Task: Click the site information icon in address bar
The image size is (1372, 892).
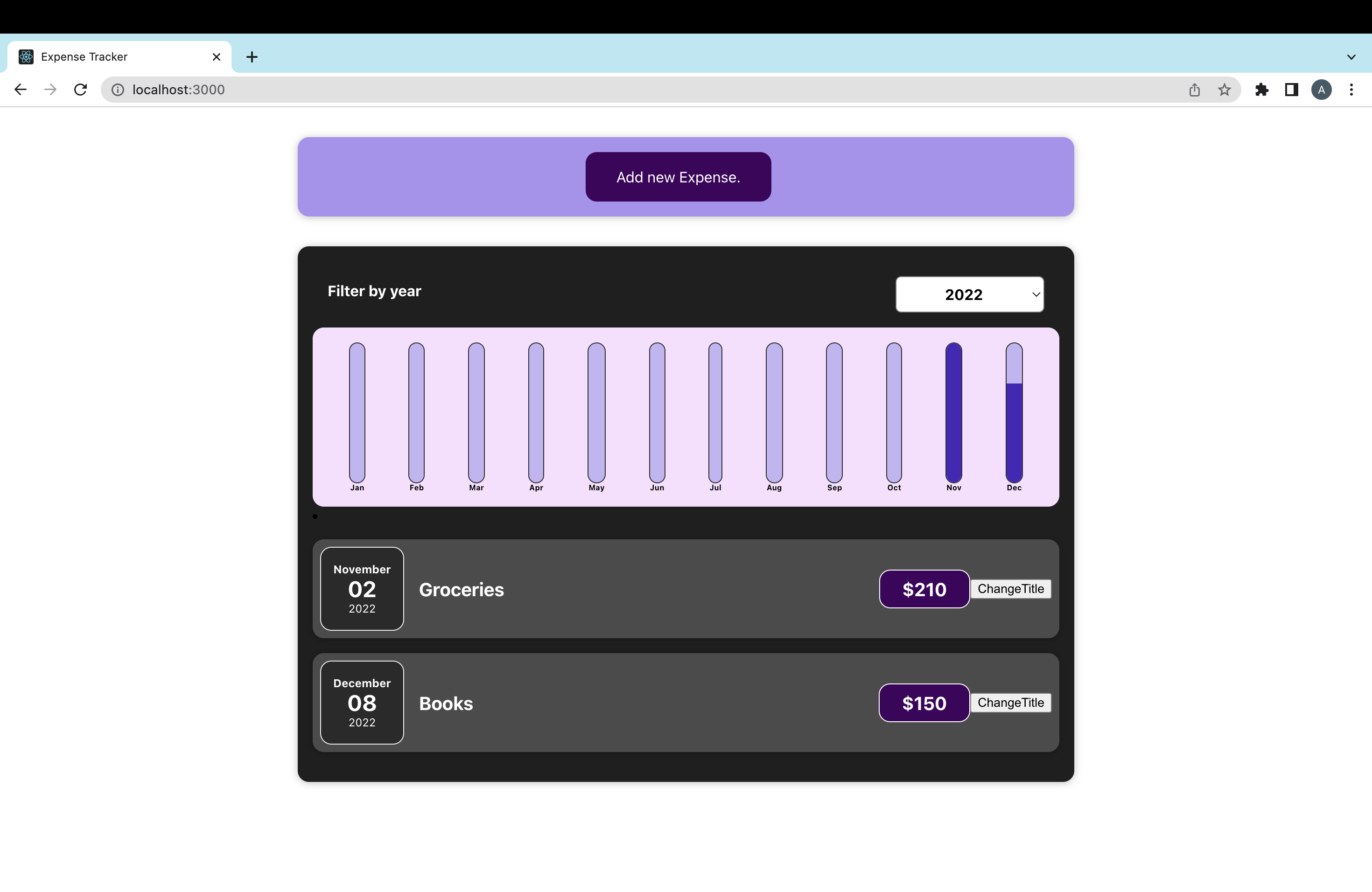Action: (118, 90)
